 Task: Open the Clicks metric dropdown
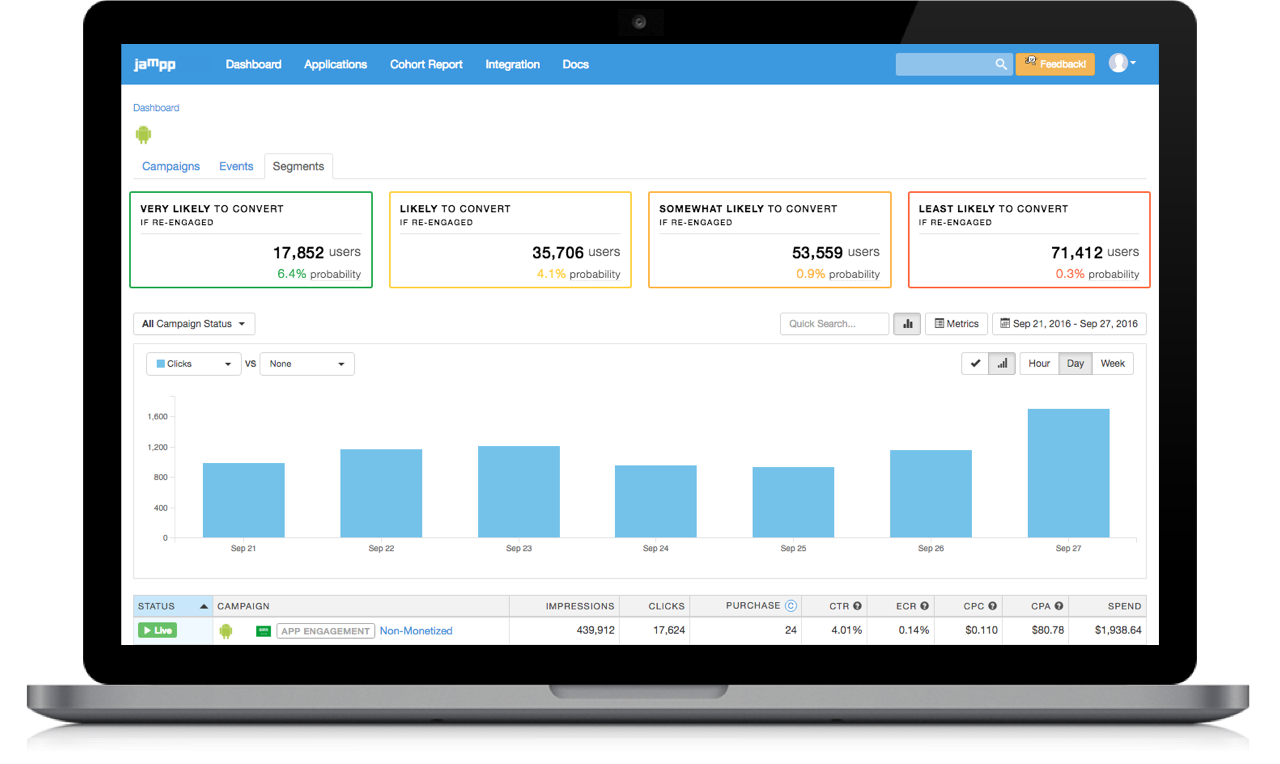tap(193, 364)
